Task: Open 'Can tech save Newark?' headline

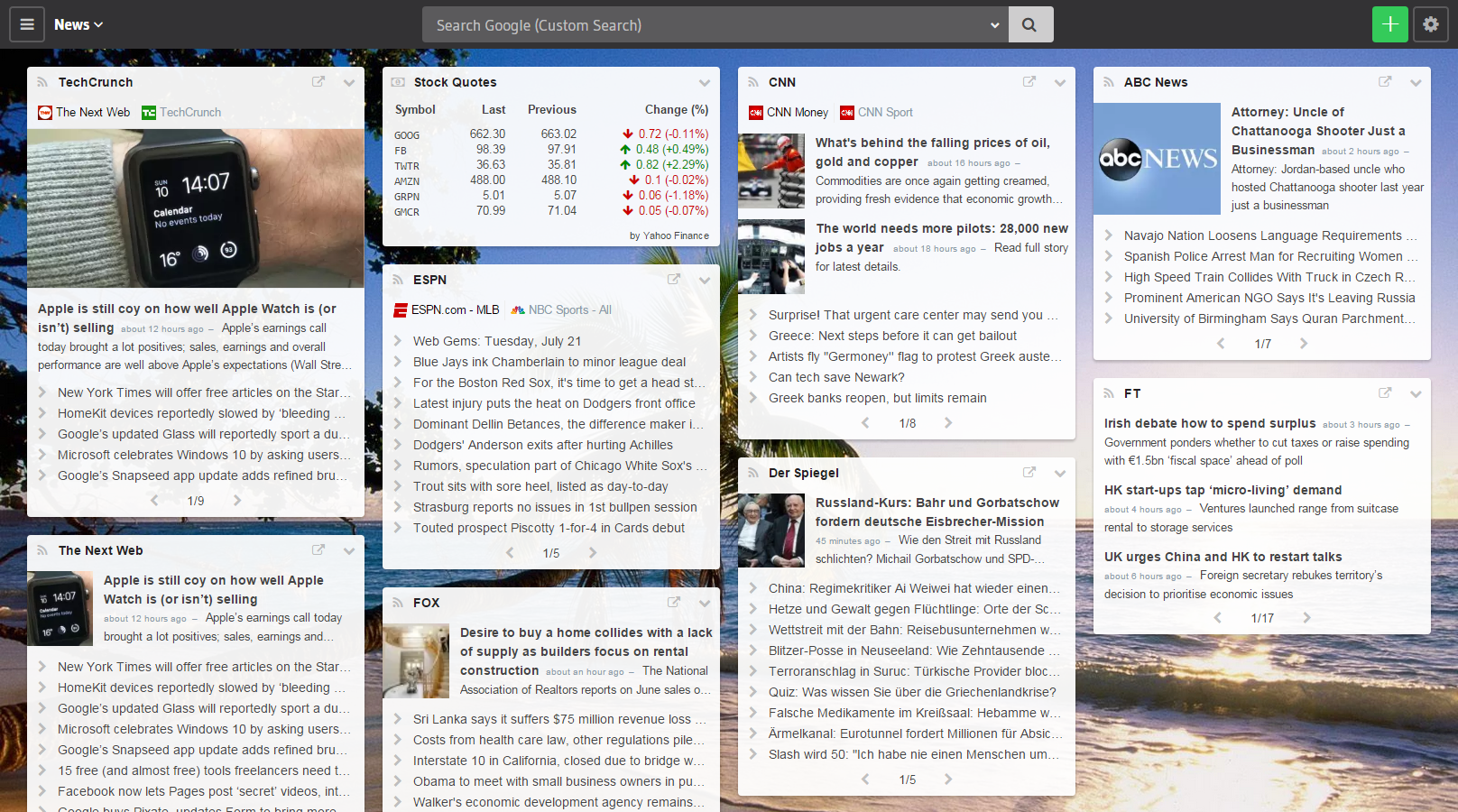Action: tap(836, 377)
